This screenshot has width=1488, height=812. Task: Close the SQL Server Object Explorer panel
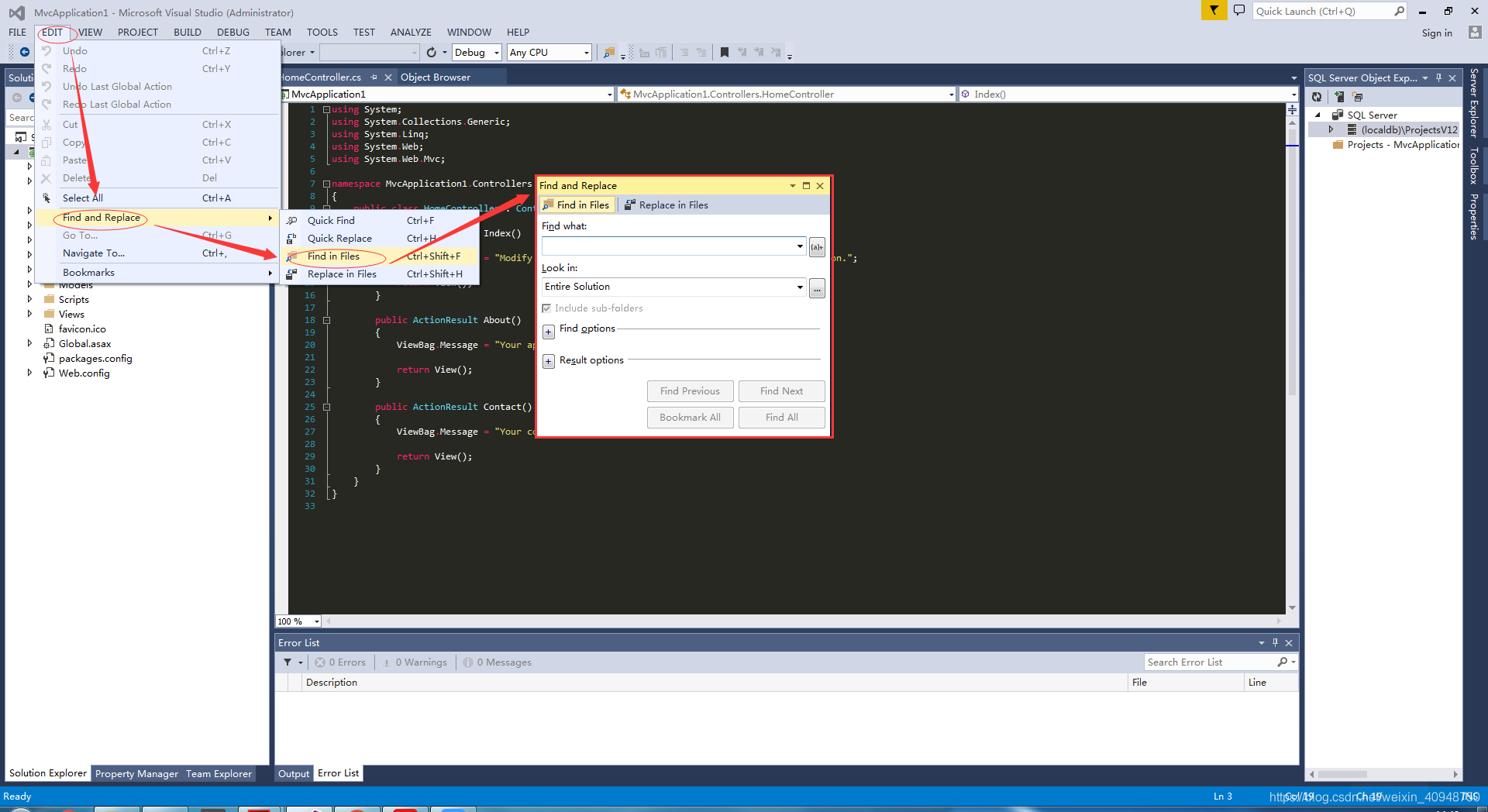(1452, 77)
